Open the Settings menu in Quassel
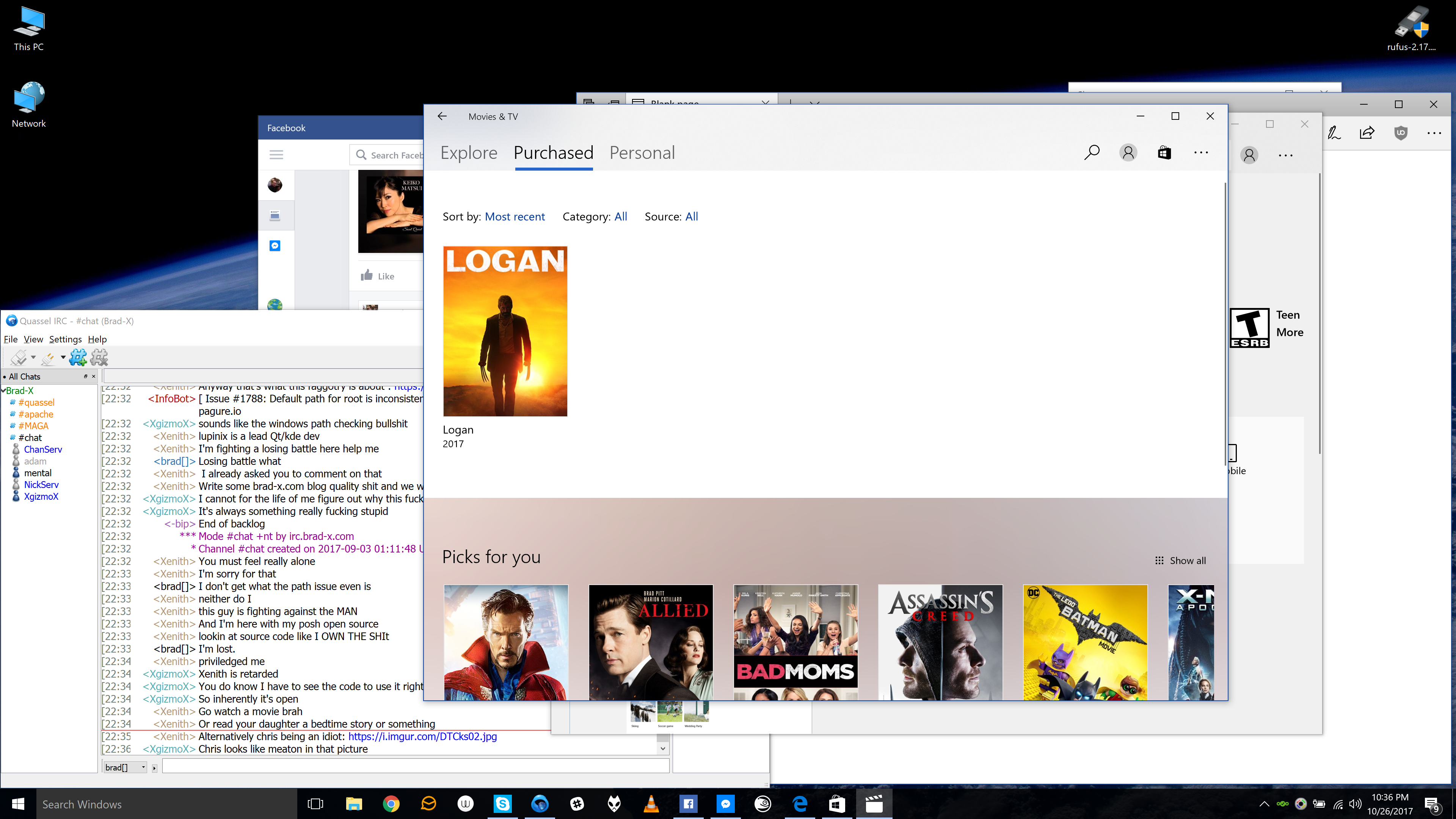The width and height of the screenshot is (1456, 819). pos(65,339)
